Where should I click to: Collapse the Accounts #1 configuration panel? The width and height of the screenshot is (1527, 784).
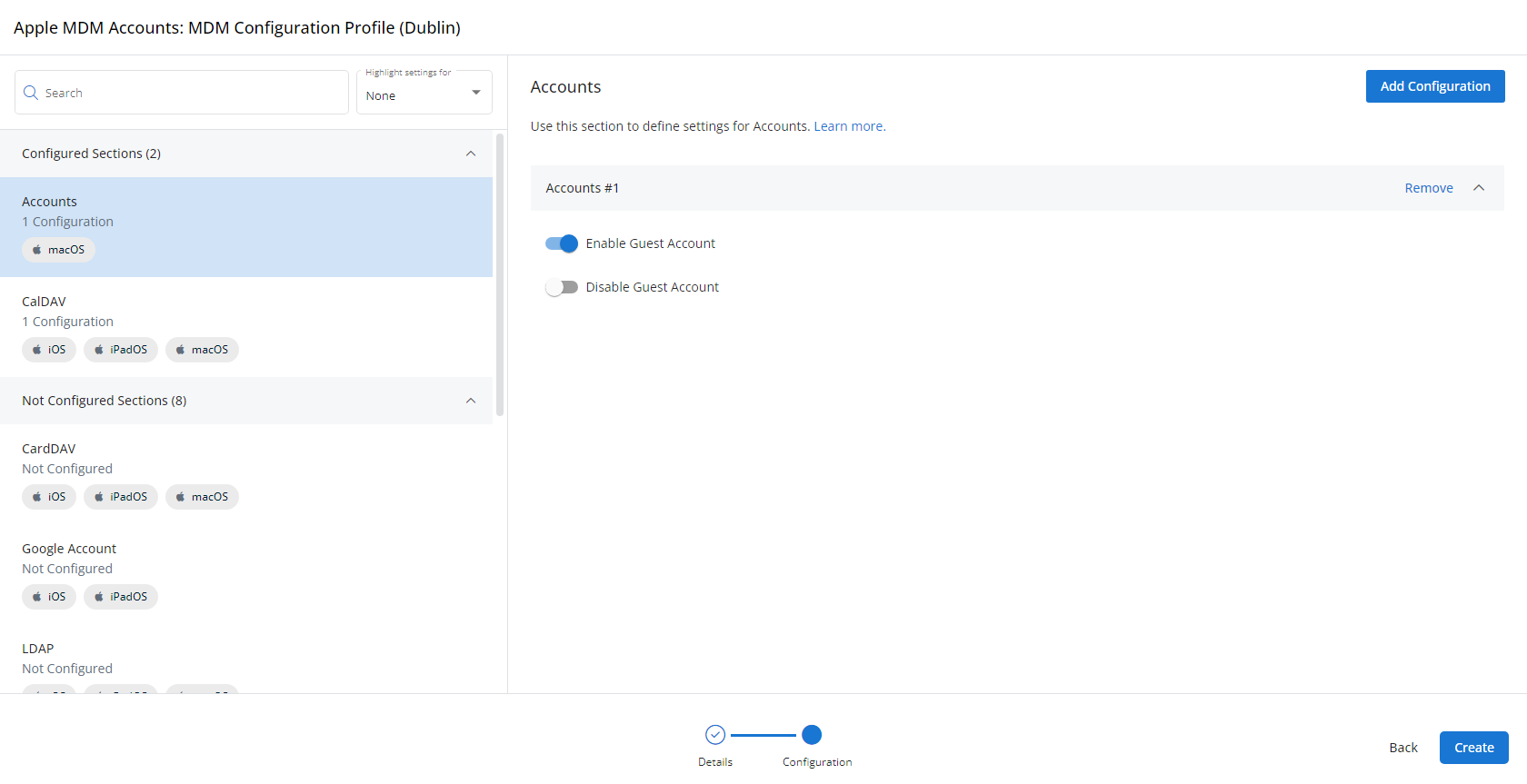click(x=1479, y=188)
